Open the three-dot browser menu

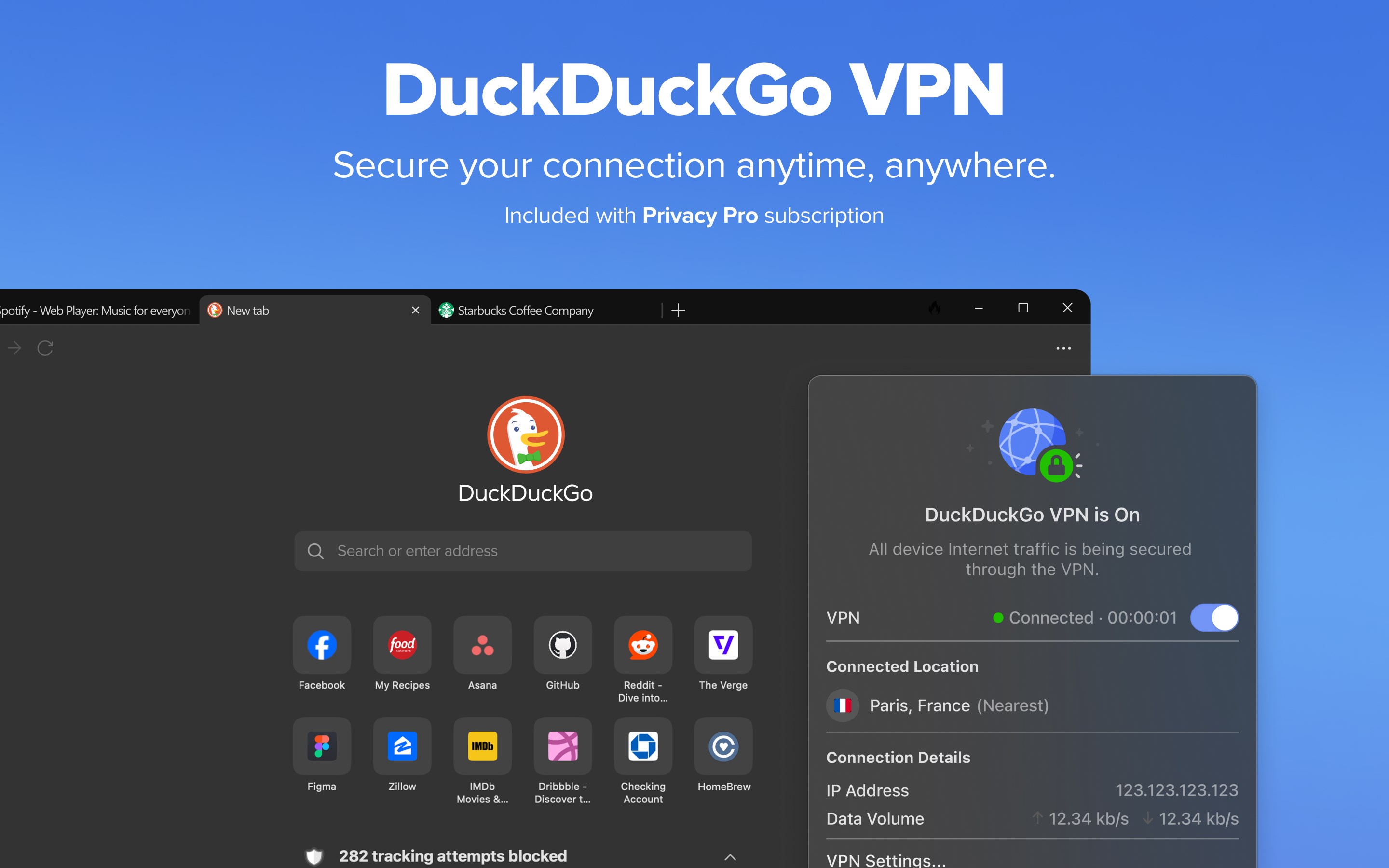pyautogui.click(x=1063, y=348)
